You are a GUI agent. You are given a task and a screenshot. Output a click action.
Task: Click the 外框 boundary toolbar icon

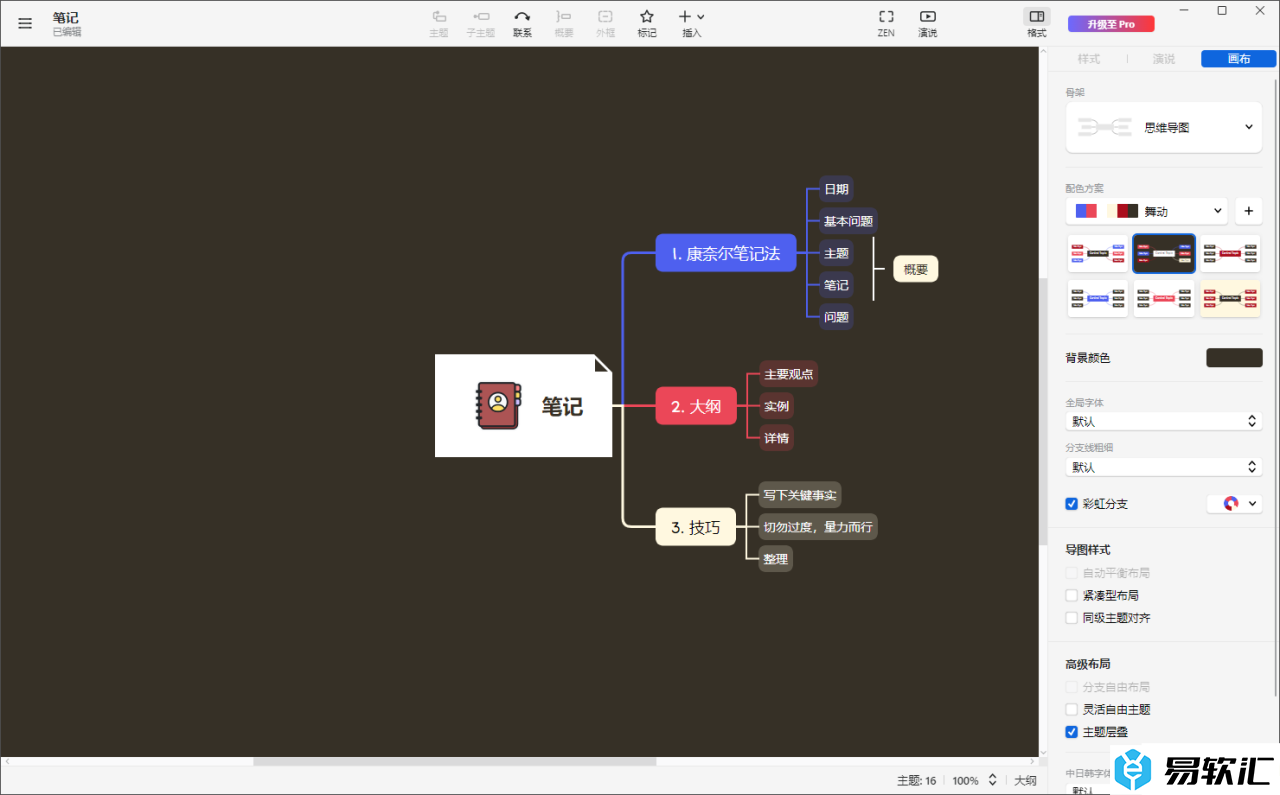pos(605,23)
